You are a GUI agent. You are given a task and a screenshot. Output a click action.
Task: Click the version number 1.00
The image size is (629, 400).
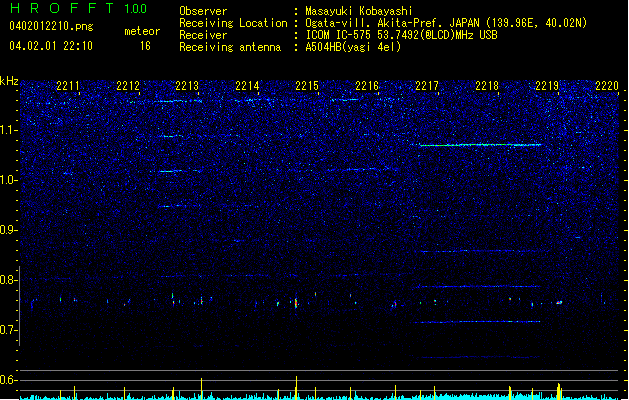135,8
